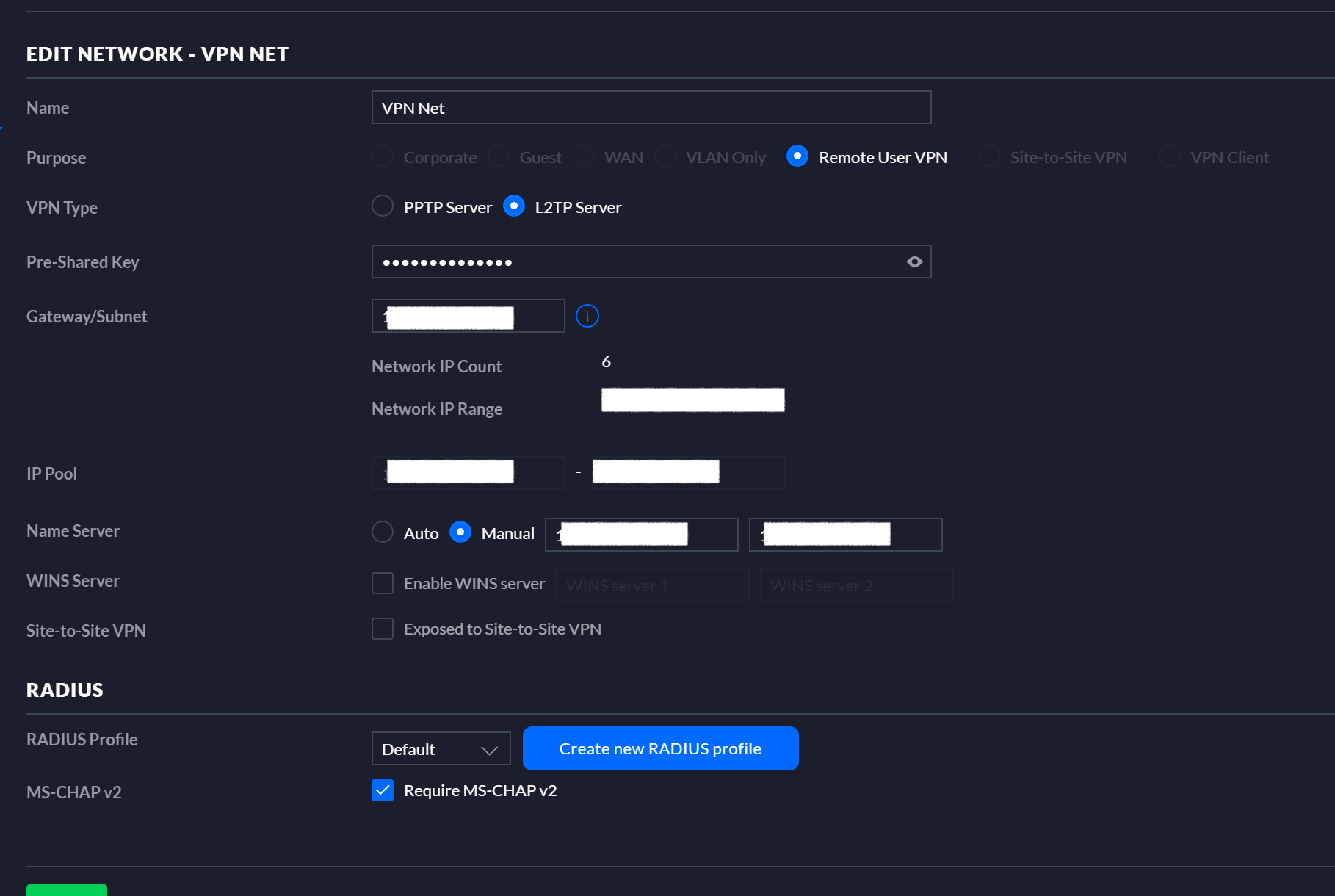Enable the WINS server checkbox
The height and width of the screenshot is (896, 1335).
pyautogui.click(x=383, y=583)
